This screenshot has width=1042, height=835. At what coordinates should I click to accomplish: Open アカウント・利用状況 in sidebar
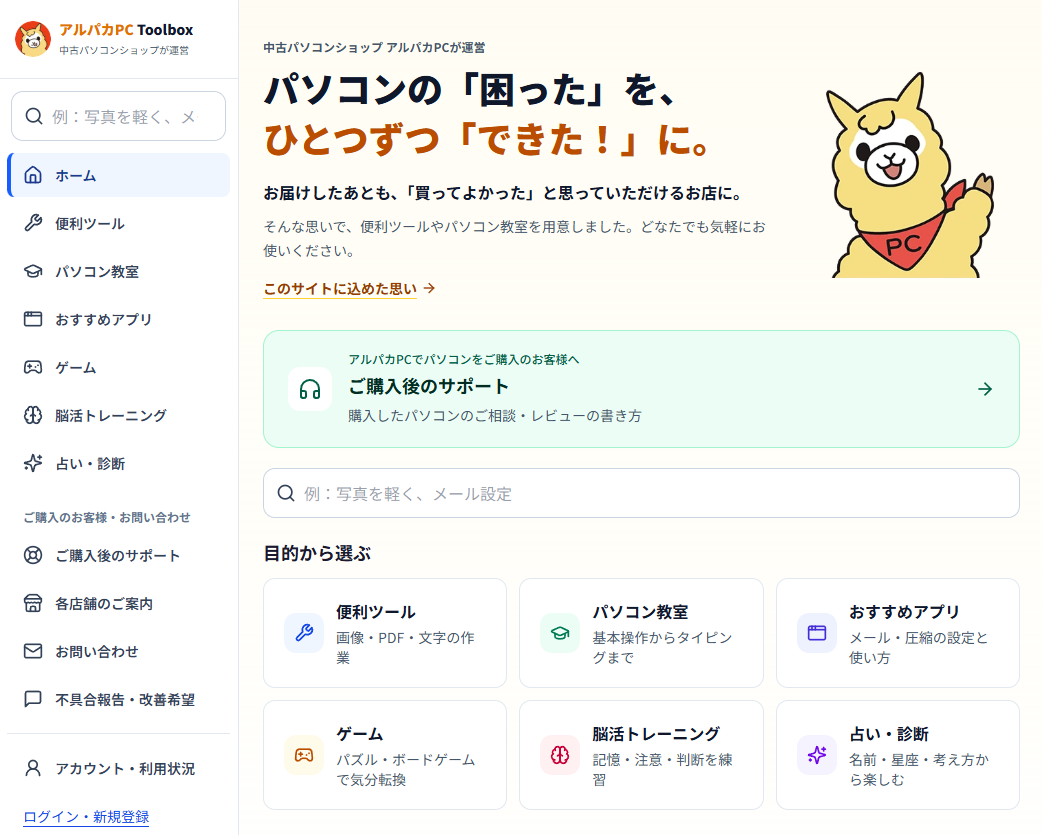tap(118, 768)
